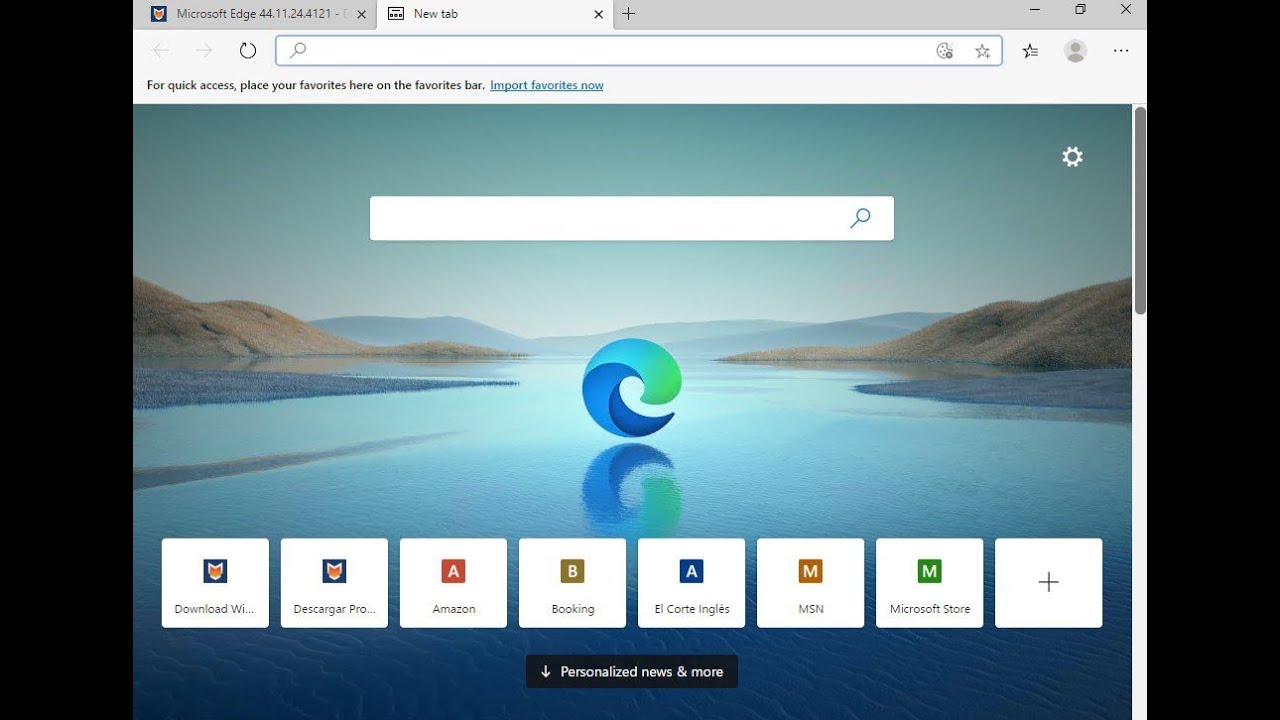Click the browser Back arrow button
1280x720 pixels.
[x=161, y=51]
